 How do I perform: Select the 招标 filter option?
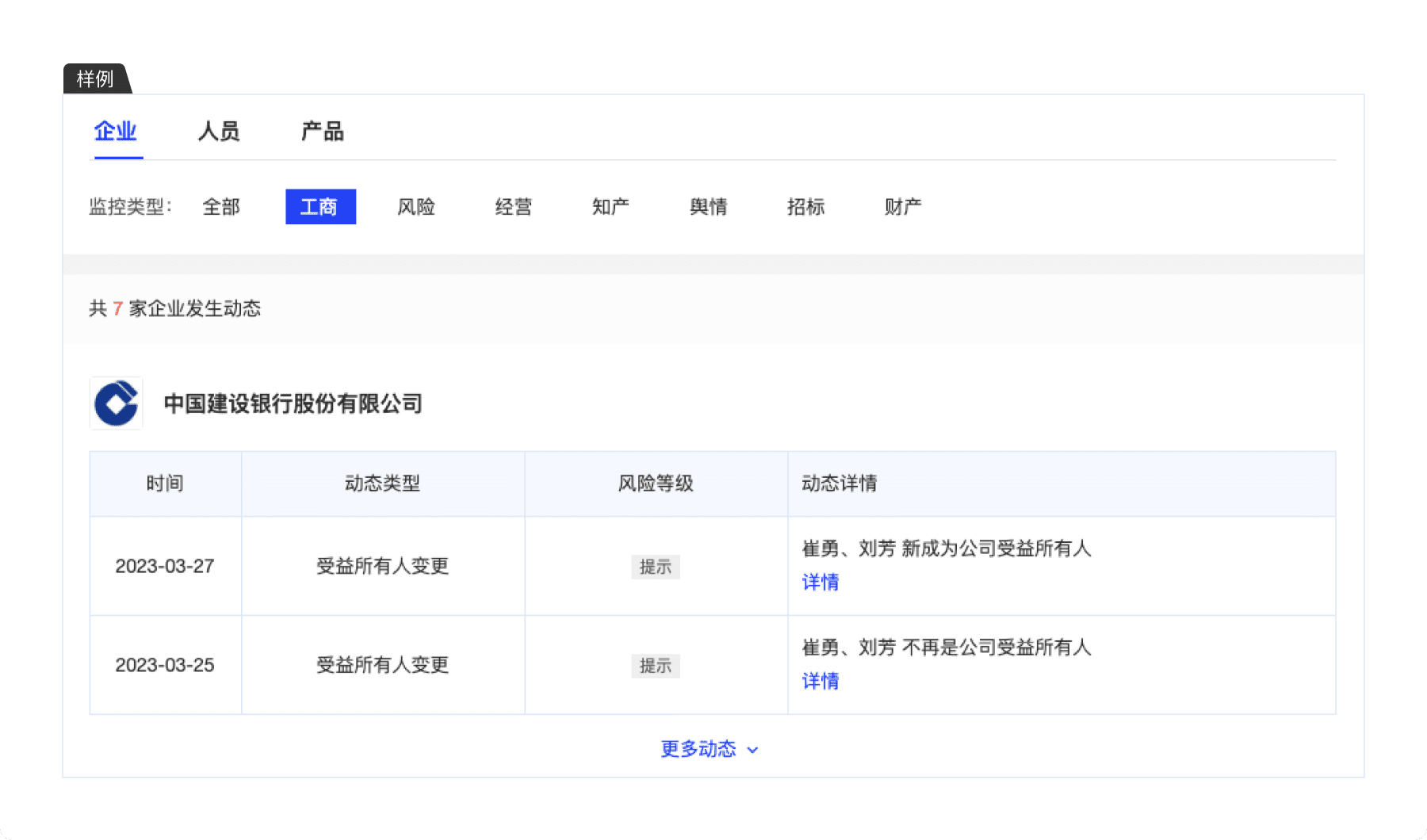806,207
